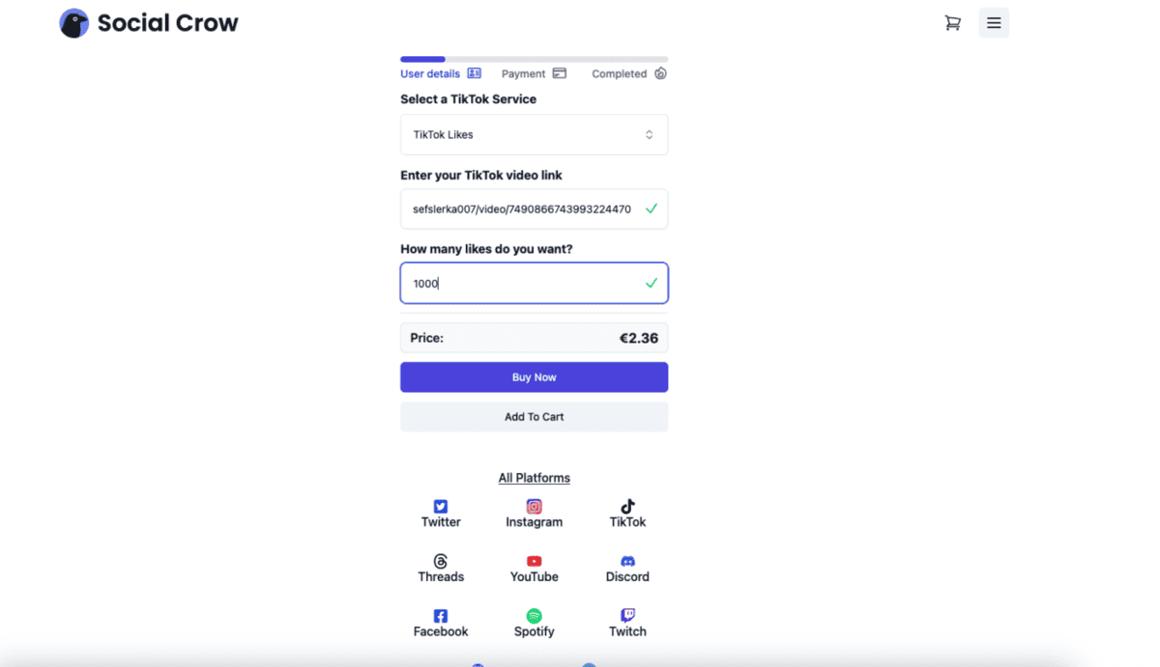Click the checkout progress bar
The height and width of the screenshot is (667, 1160).
click(534, 60)
